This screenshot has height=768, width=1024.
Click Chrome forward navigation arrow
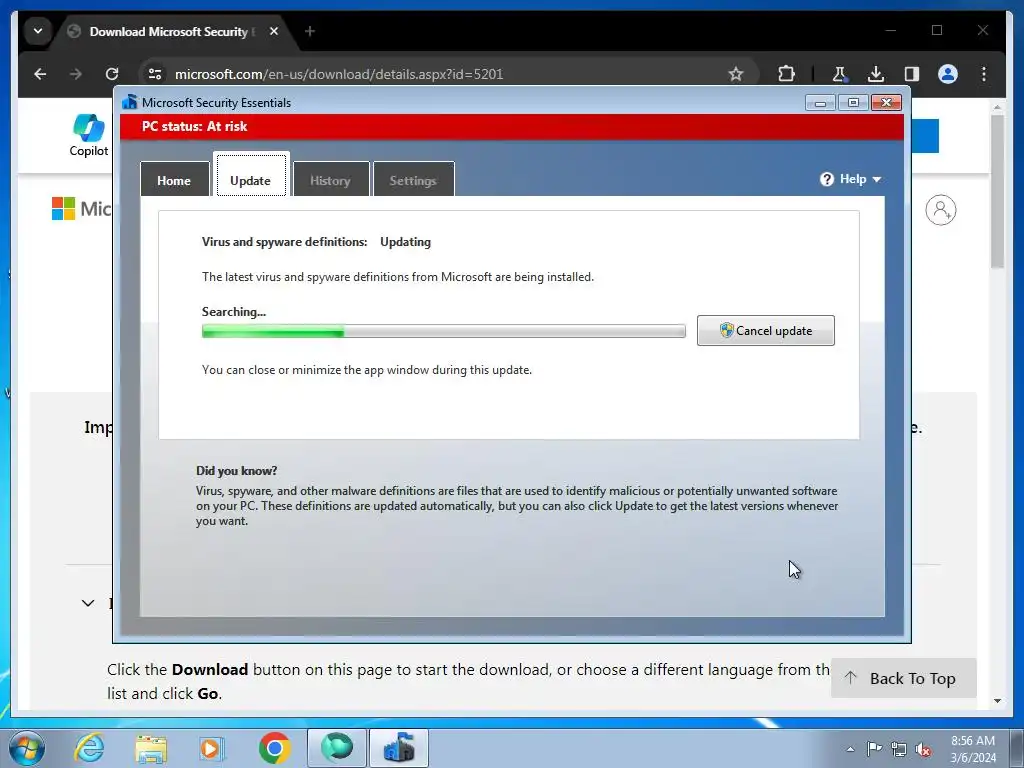pos(76,74)
